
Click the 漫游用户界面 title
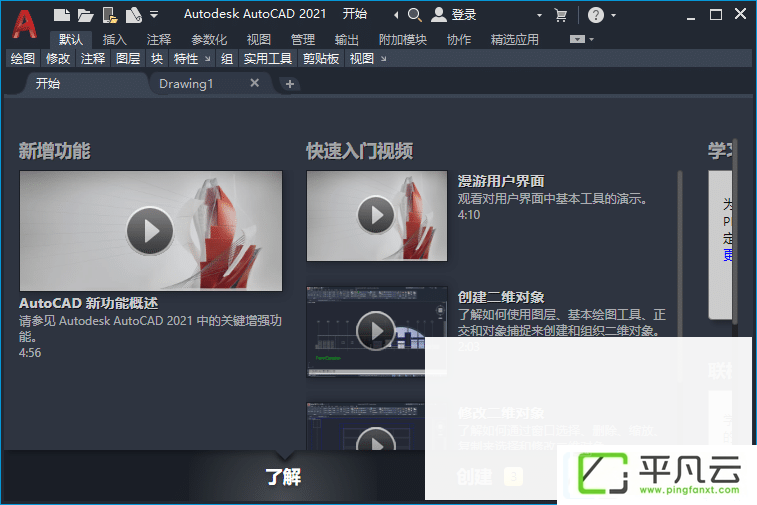501,181
